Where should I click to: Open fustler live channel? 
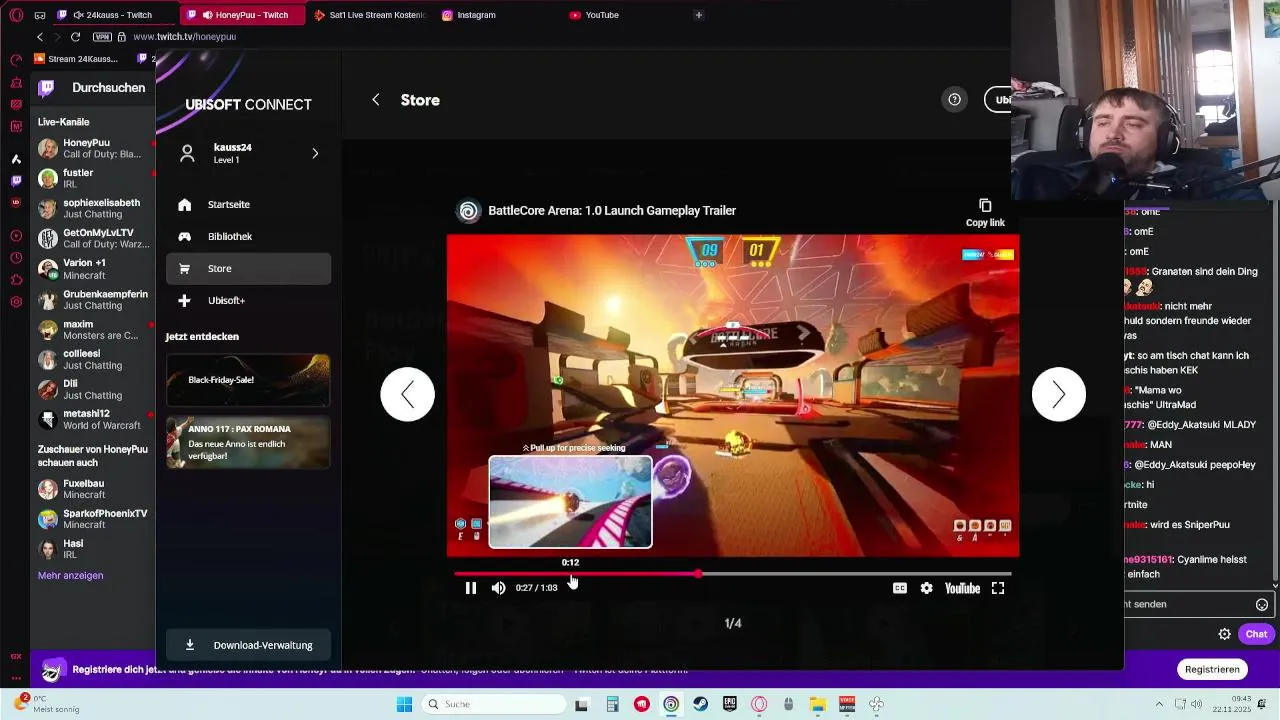tap(94, 178)
